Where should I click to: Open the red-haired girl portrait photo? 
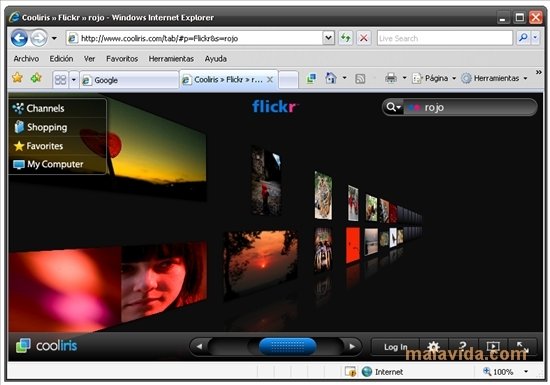[164, 281]
